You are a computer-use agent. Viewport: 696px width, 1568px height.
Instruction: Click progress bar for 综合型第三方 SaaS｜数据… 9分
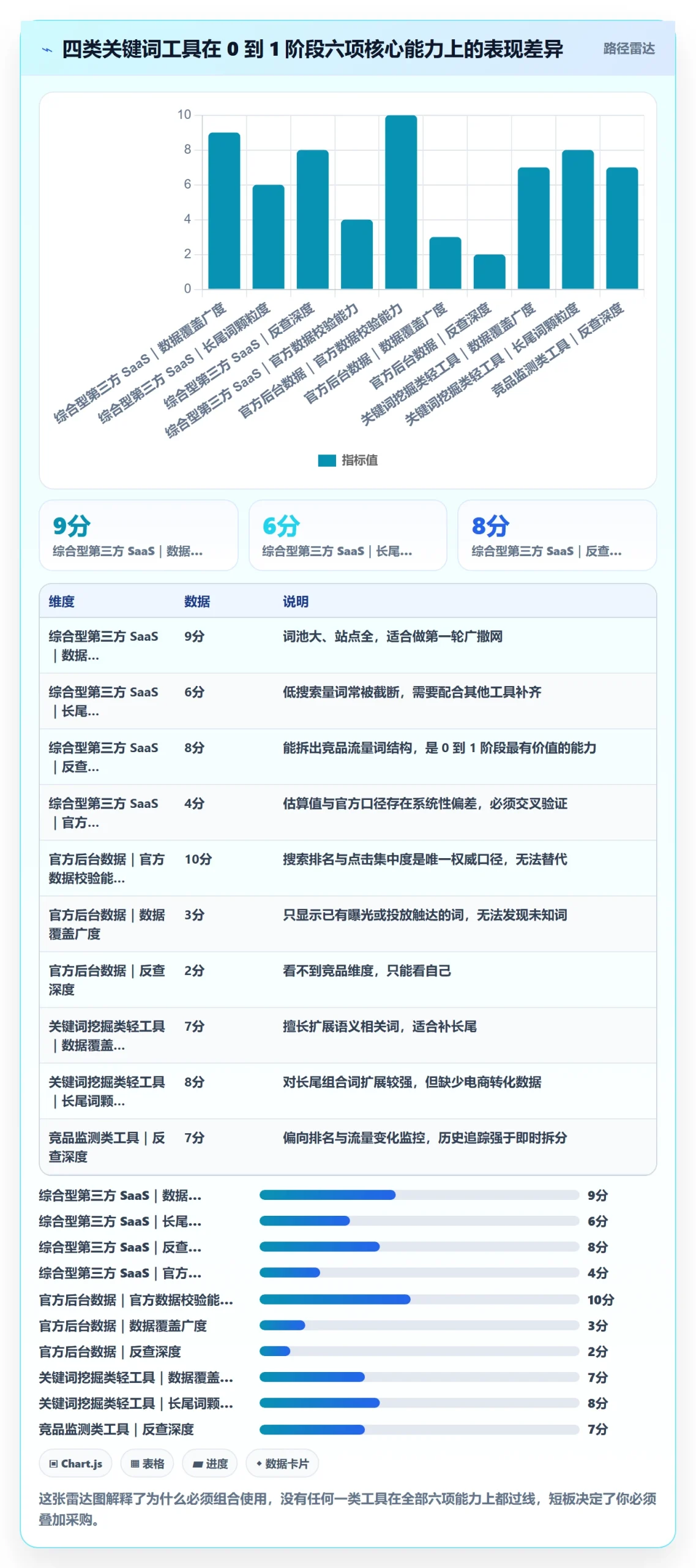click(419, 1195)
